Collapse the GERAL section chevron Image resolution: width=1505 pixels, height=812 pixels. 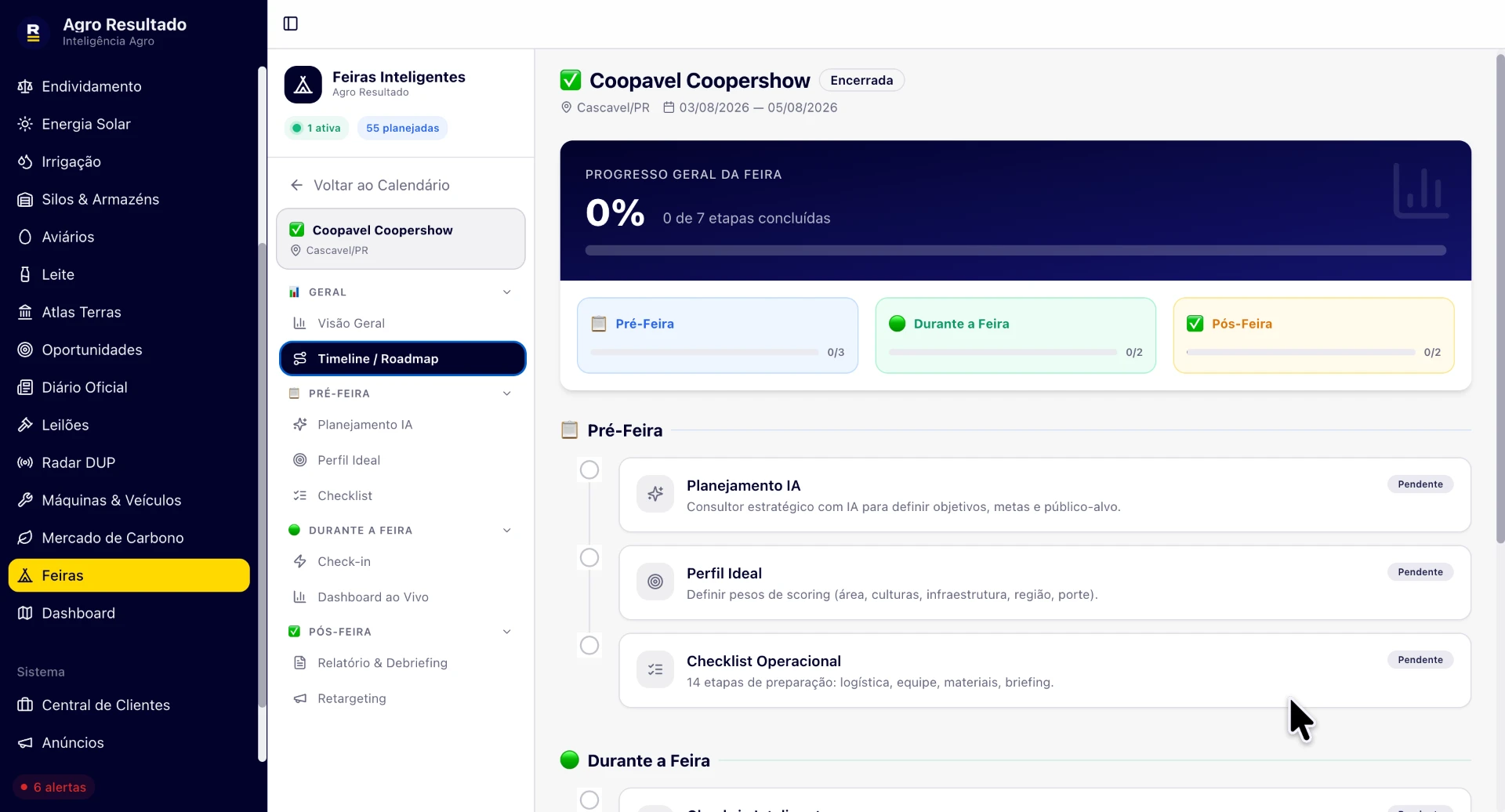click(x=507, y=292)
